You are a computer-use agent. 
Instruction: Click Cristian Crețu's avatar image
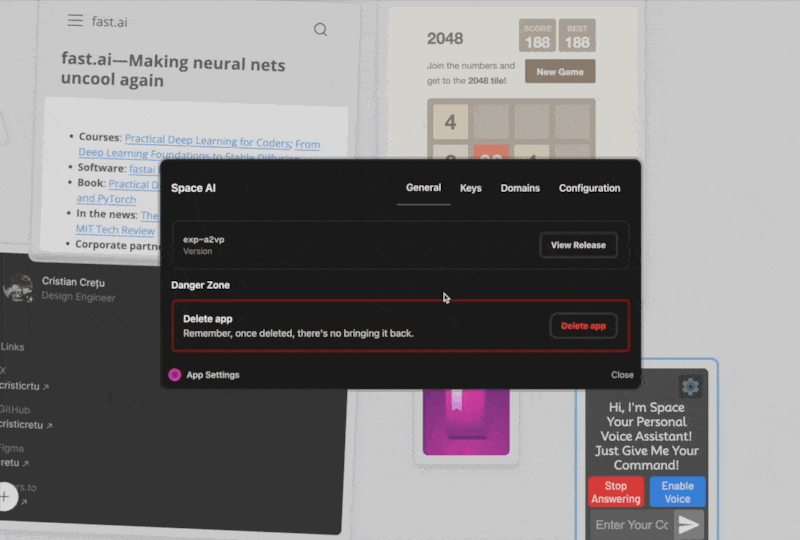click(x=18, y=289)
